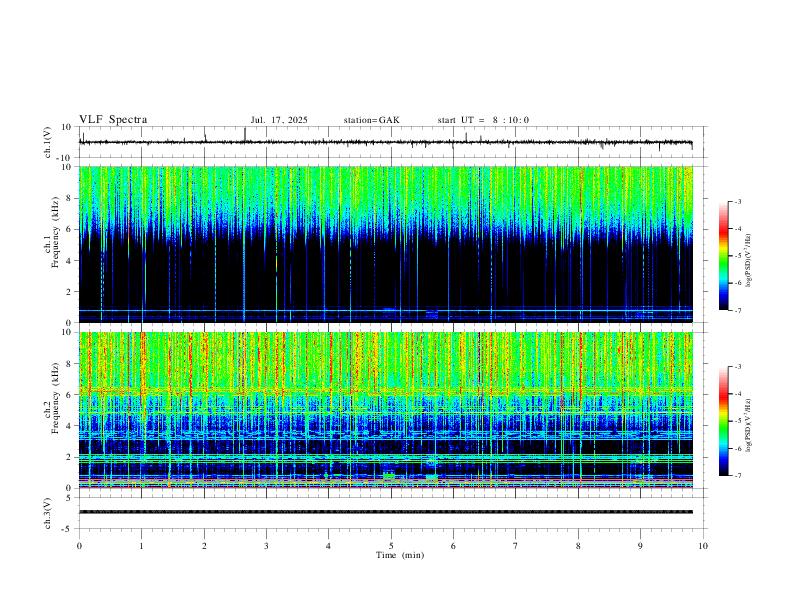This screenshot has width=792, height=612.
Task: Click the 'start UT = 8 :10: 0' text
Action: click(483, 120)
